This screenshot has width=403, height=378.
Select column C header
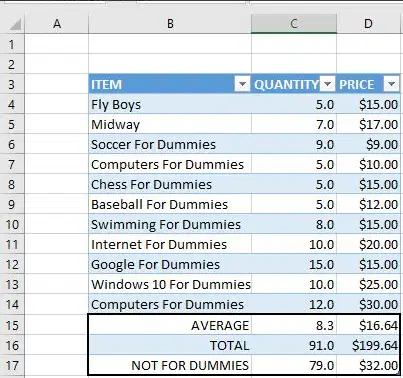294,24
